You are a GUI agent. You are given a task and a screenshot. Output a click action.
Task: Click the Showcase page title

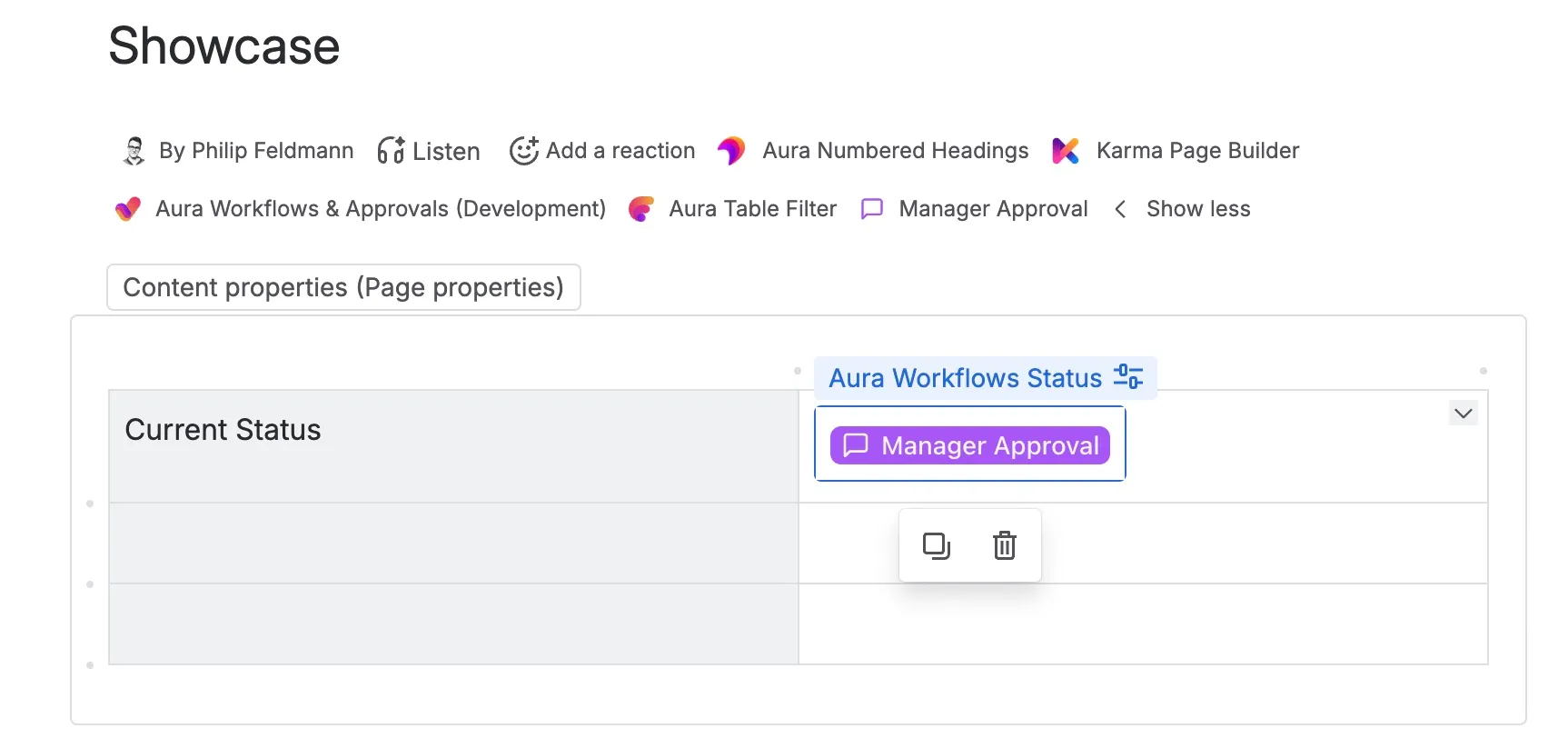(224, 45)
